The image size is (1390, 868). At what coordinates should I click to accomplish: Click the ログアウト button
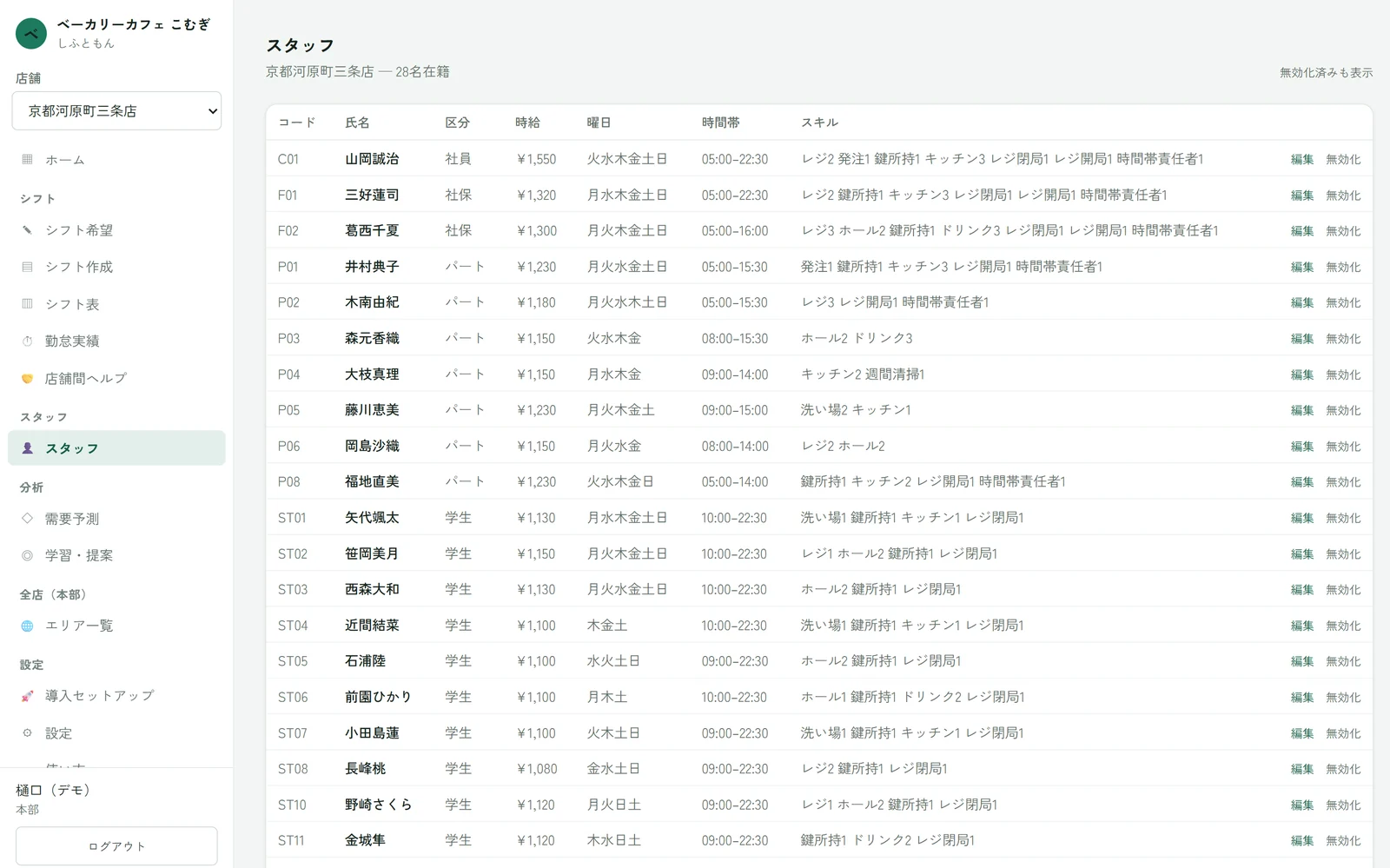click(x=116, y=846)
